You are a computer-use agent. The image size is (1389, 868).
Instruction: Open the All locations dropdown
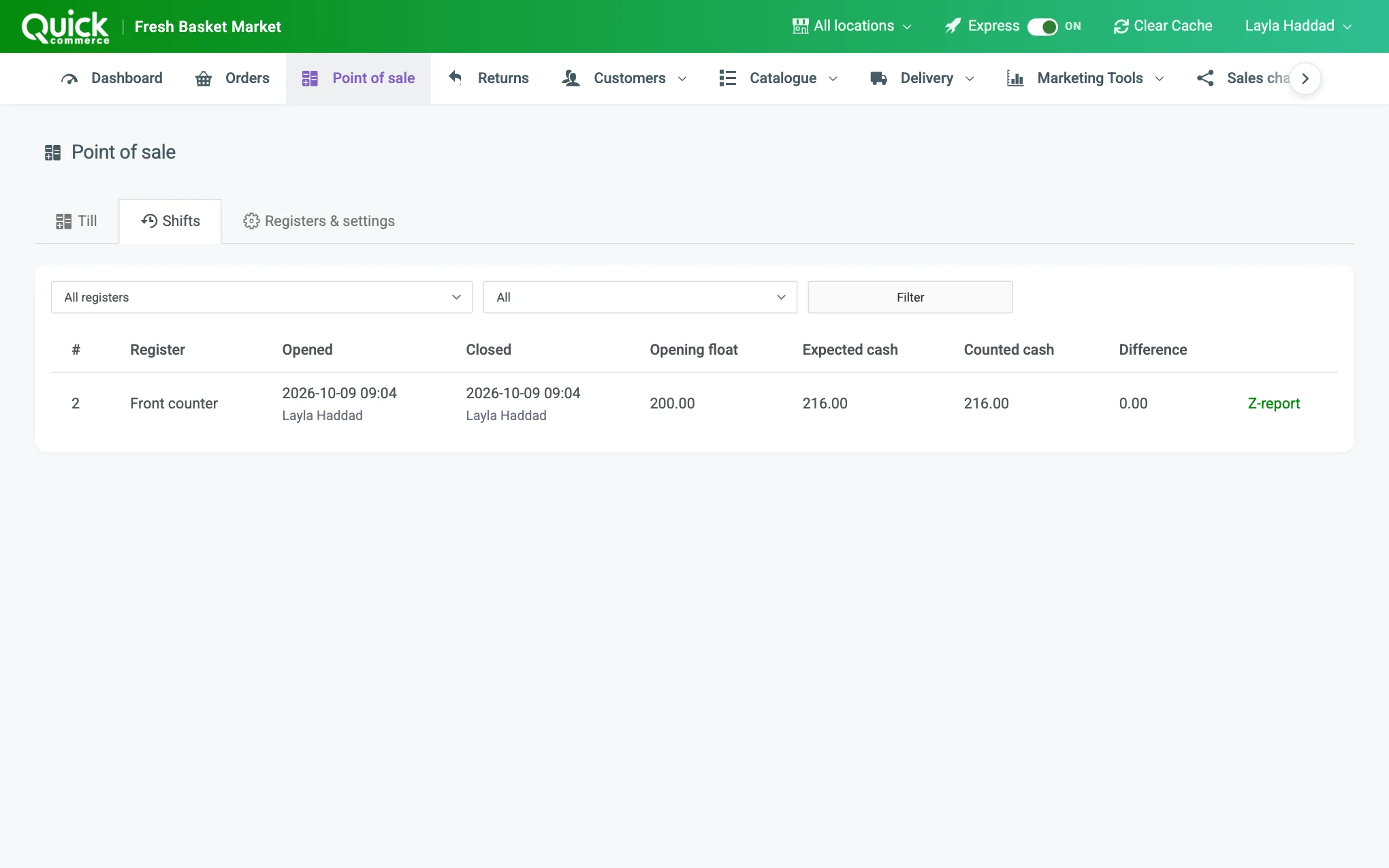click(x=852, y=26)
